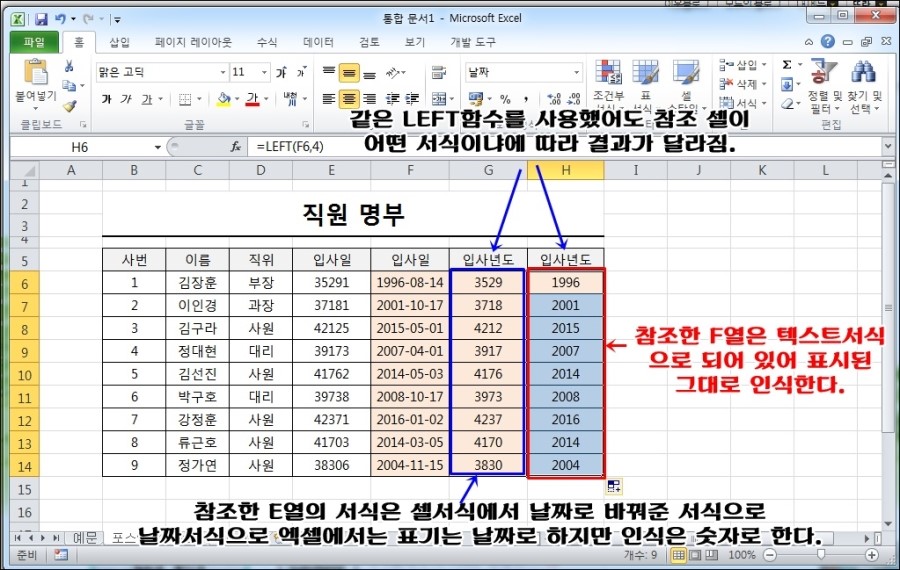900x570 pixels.
Task: Click the Paste (붙여넣기) clipboard icon
Action: [x=37, y=77]
